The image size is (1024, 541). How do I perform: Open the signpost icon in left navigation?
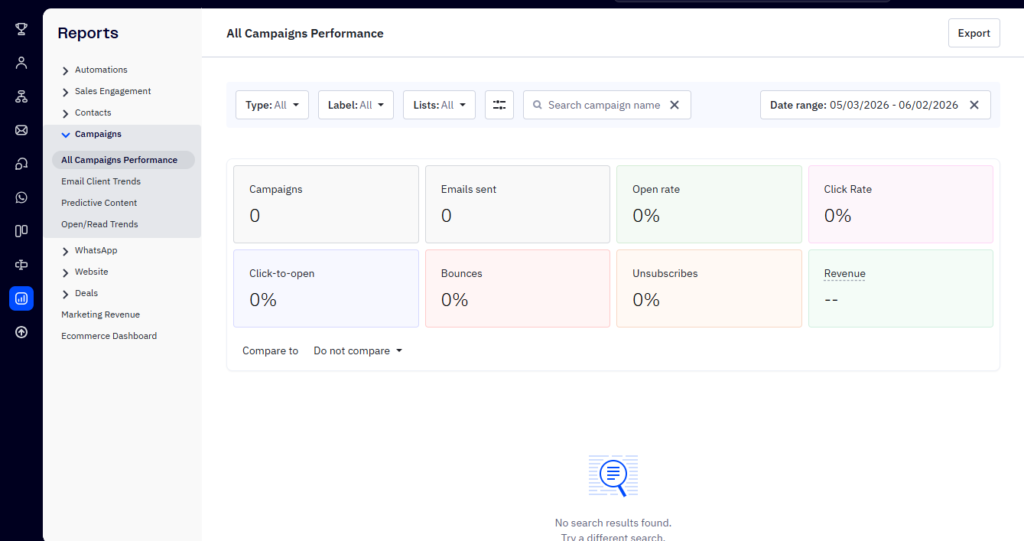click(x=22, y=265)
